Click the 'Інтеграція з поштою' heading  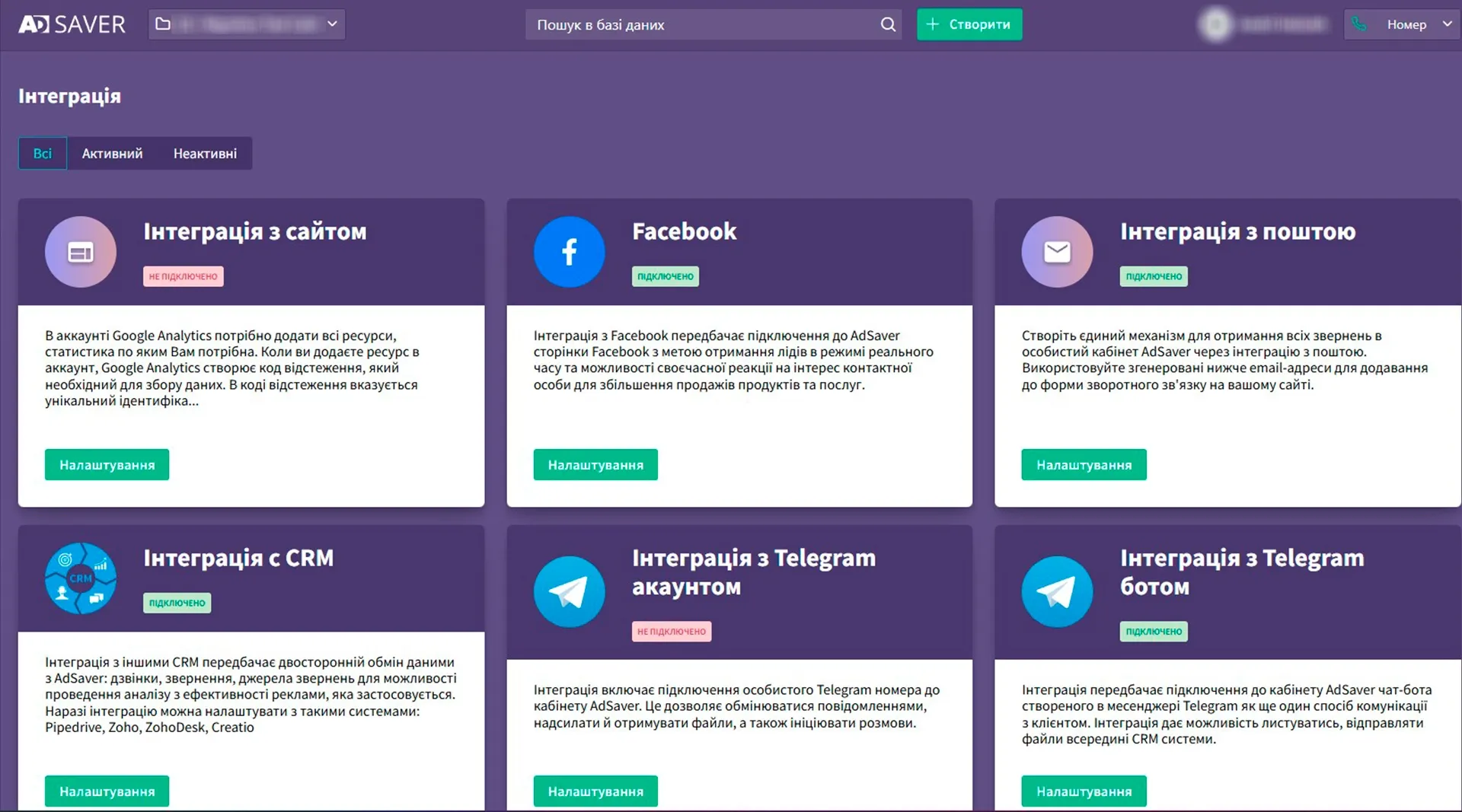[x=1238, y=231]
